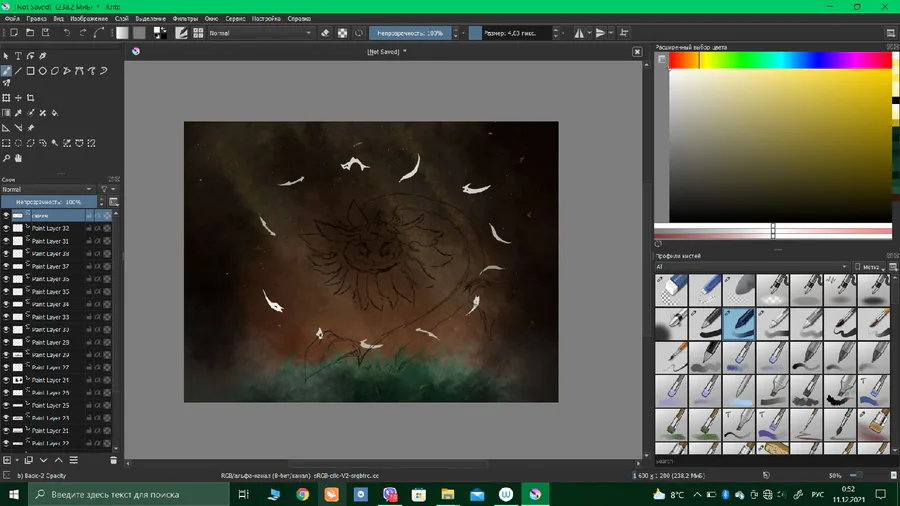This screenshot has height=506, width=900.
Task: Open the Файл menu
Action: [12, 19]
